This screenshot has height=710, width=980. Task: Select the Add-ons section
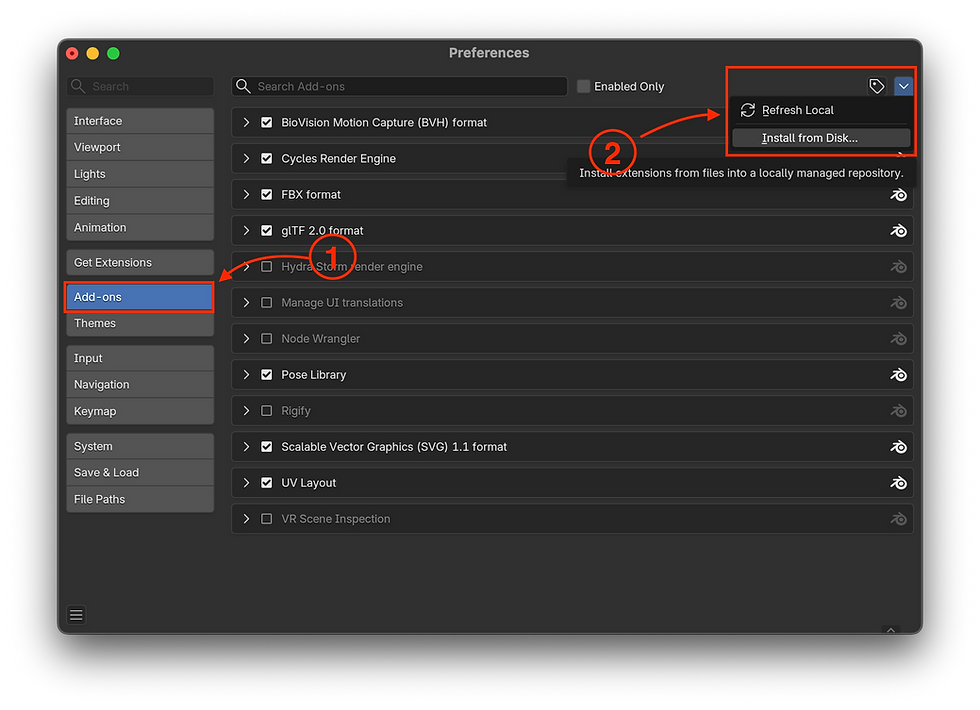(x=140, y=298)
